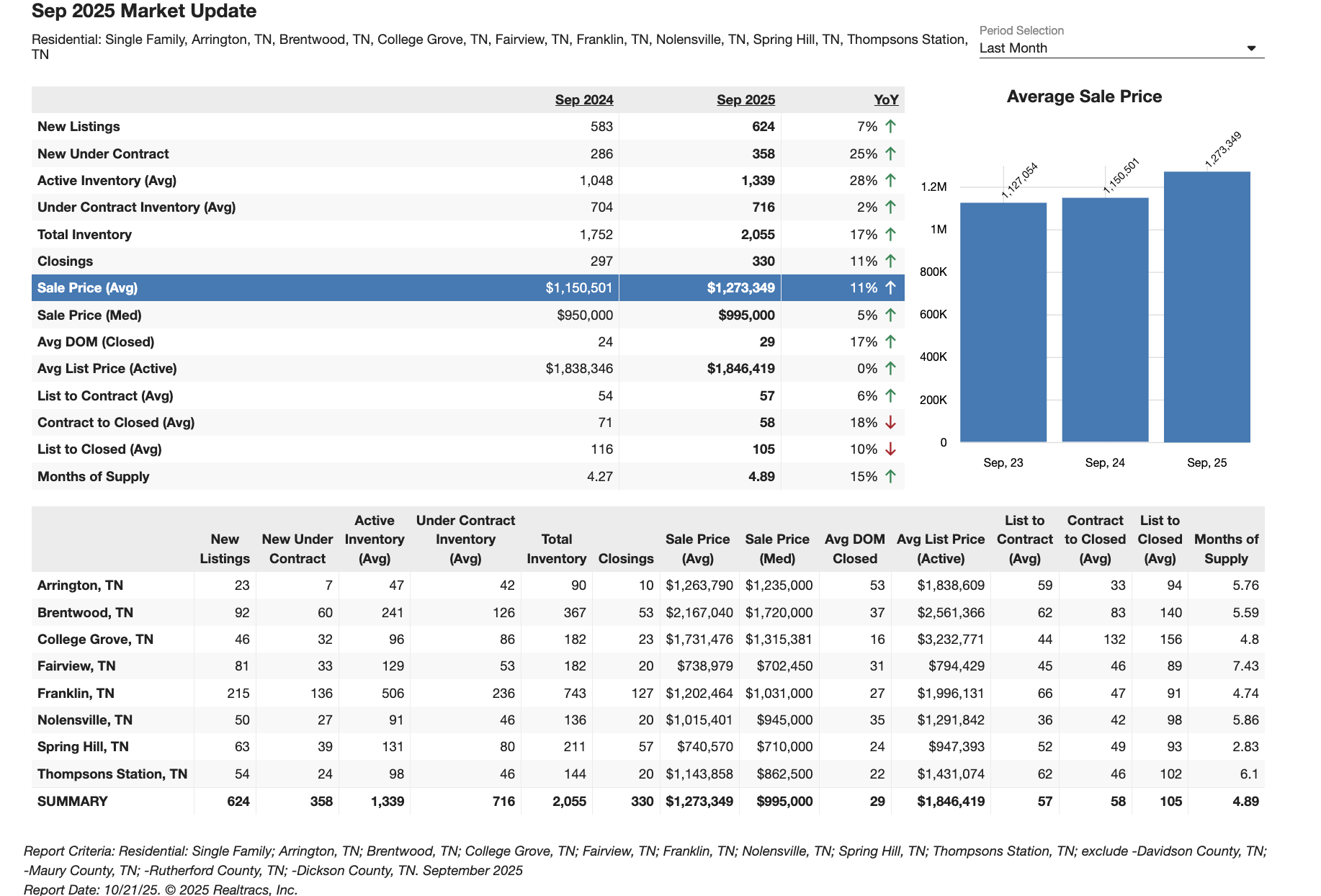Click the Sep 2024 column header
The width and height of the screenshot is (1321, 896).
583,100
